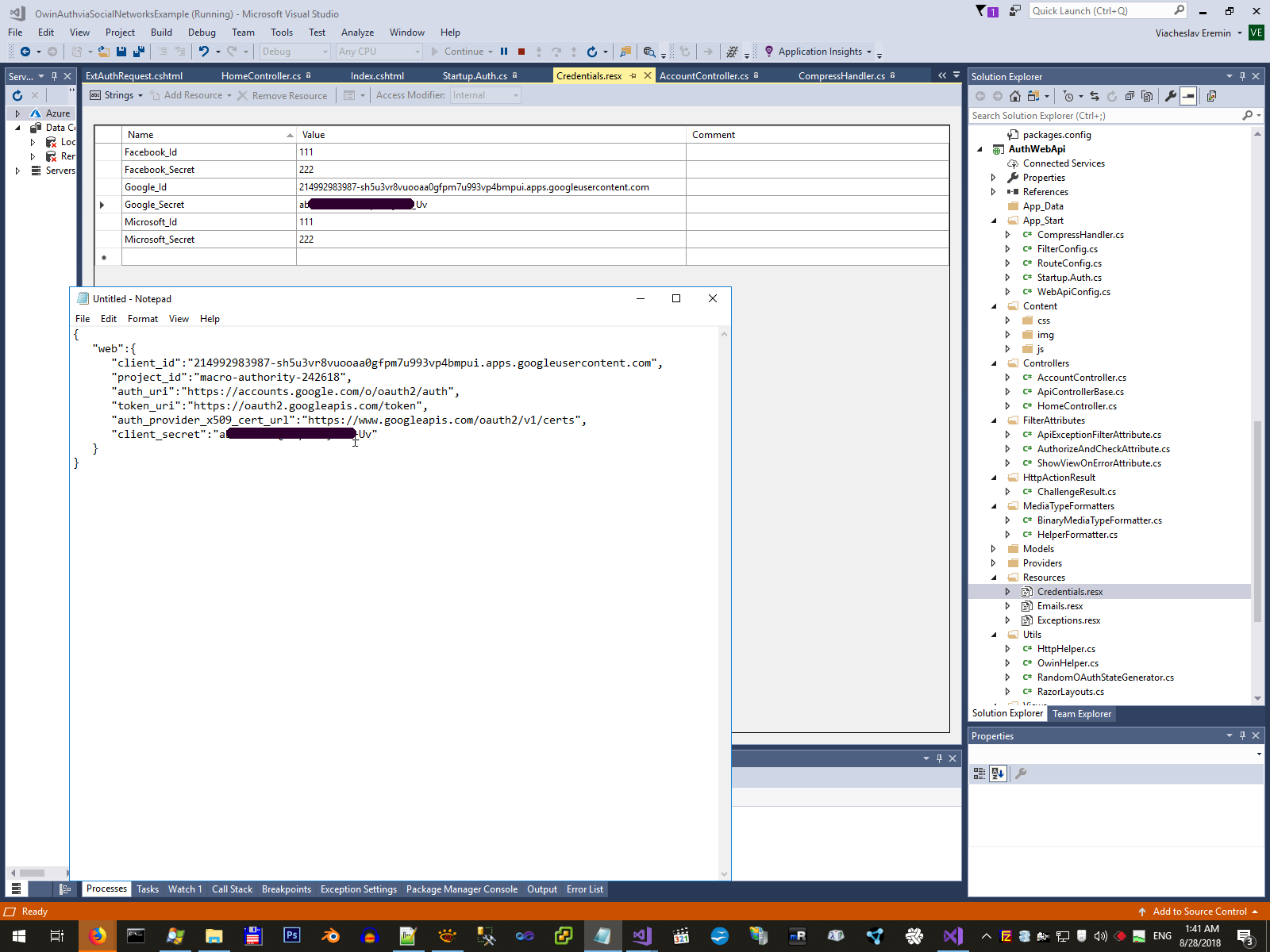
Task: Click Categorized icon in Properties panel
Action: tap(979, 773)
